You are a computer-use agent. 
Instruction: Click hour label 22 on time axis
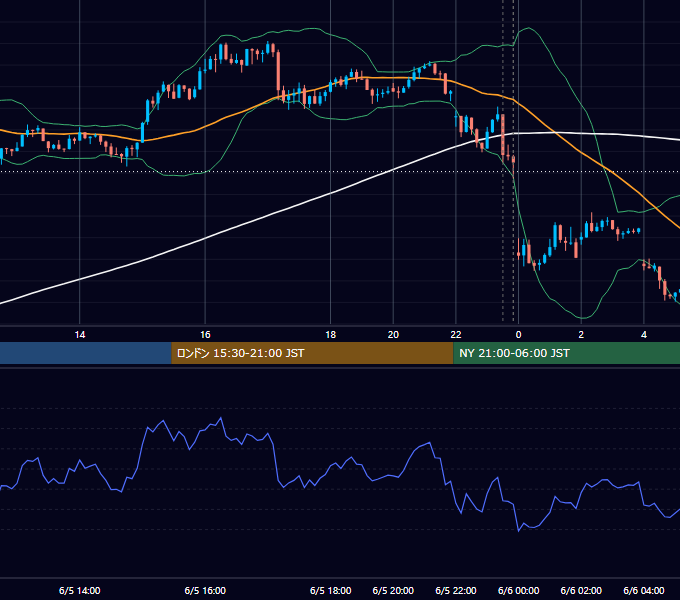(x=456, y=335)
